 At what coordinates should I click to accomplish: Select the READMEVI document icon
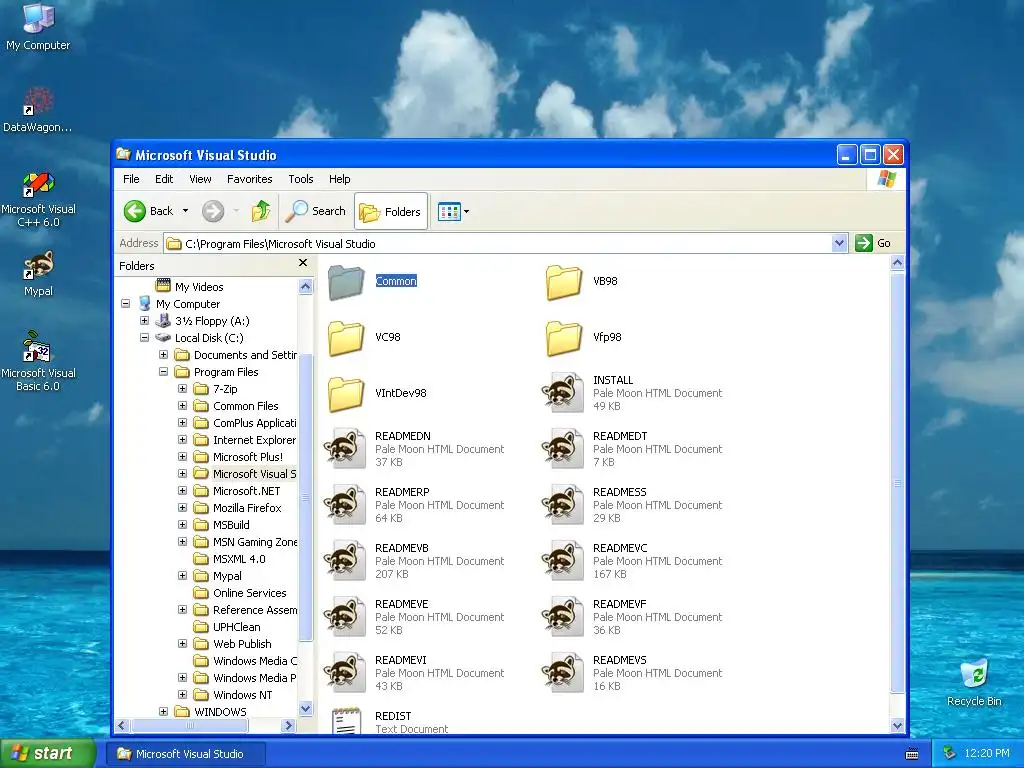point(345,673)
